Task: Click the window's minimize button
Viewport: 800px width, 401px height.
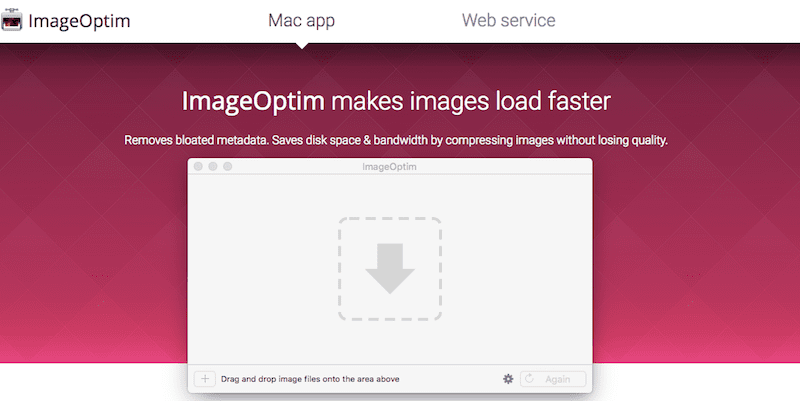Action: 213,166
